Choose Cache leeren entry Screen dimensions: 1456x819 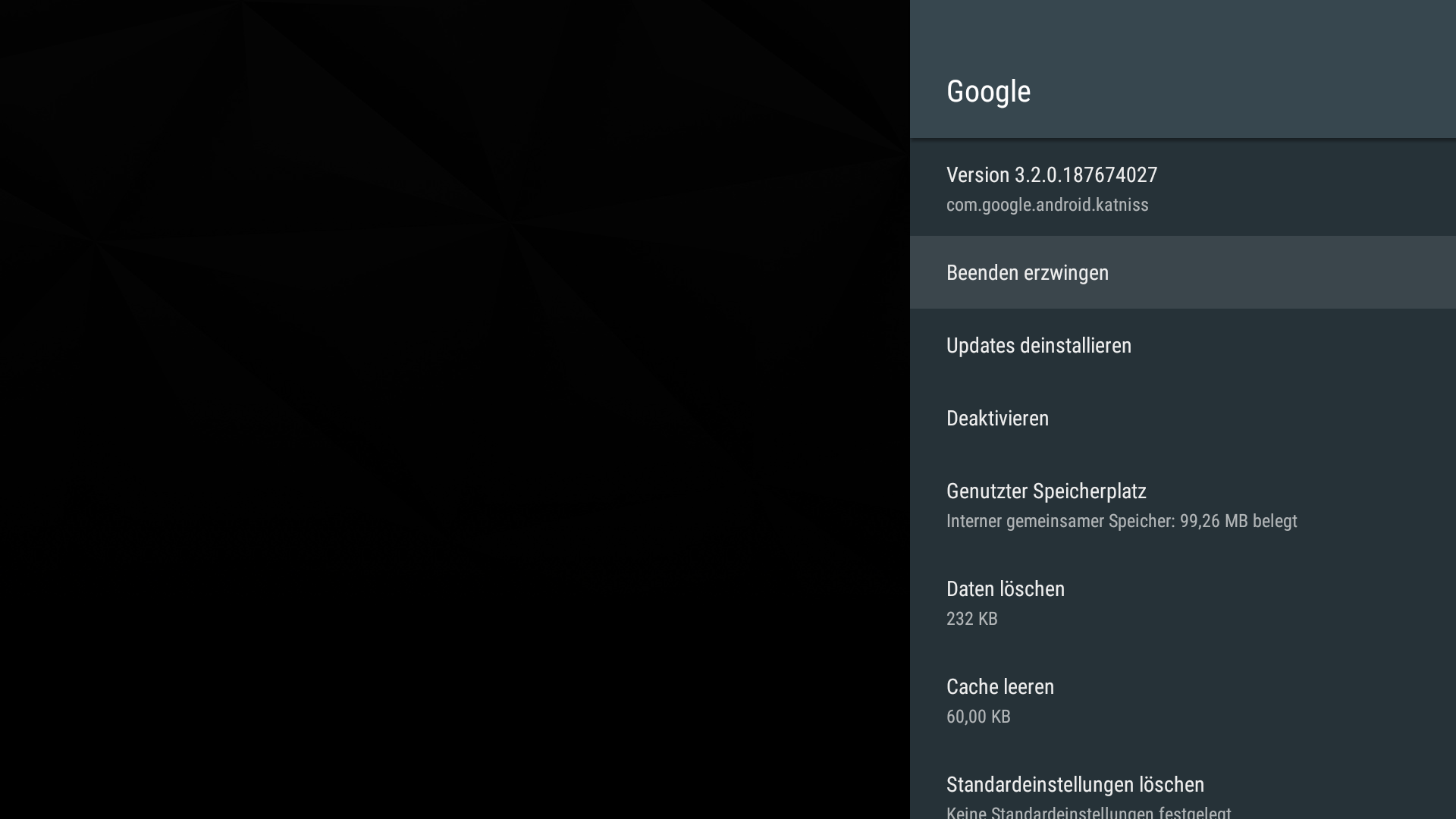[x=1183, y=701]
